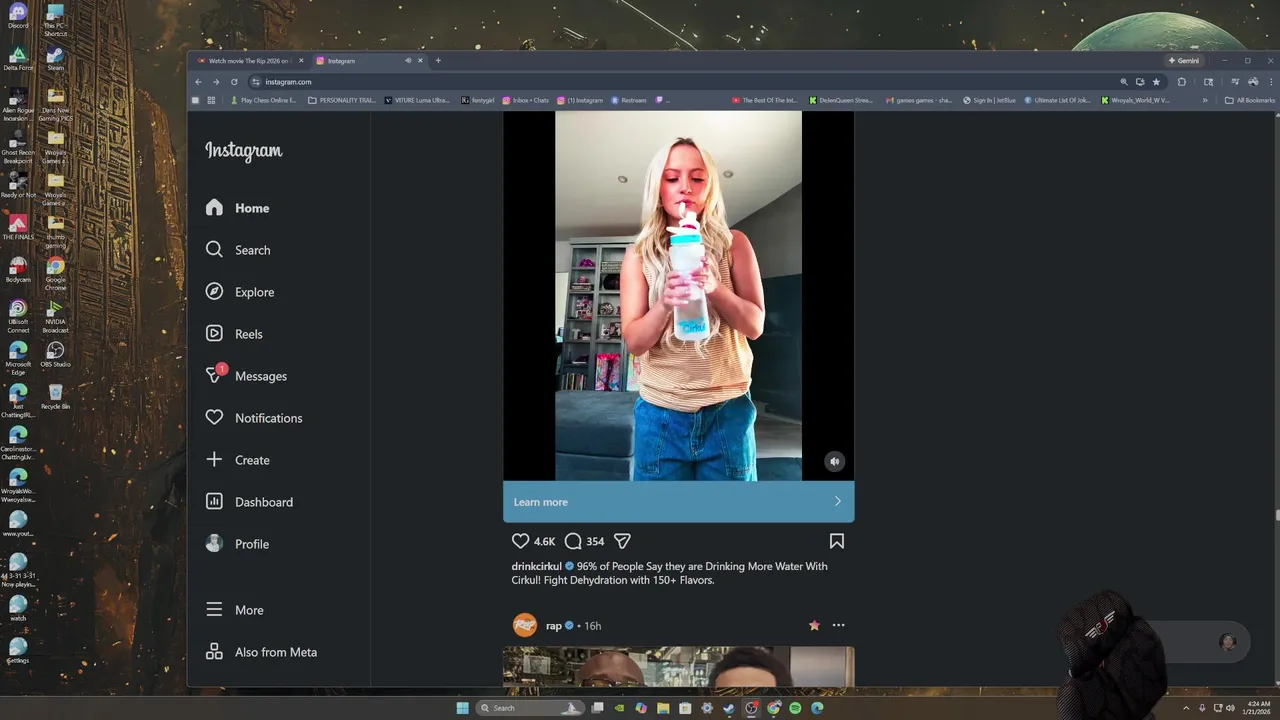Launch THE FINALS desktop shortcut

point(17,227)
